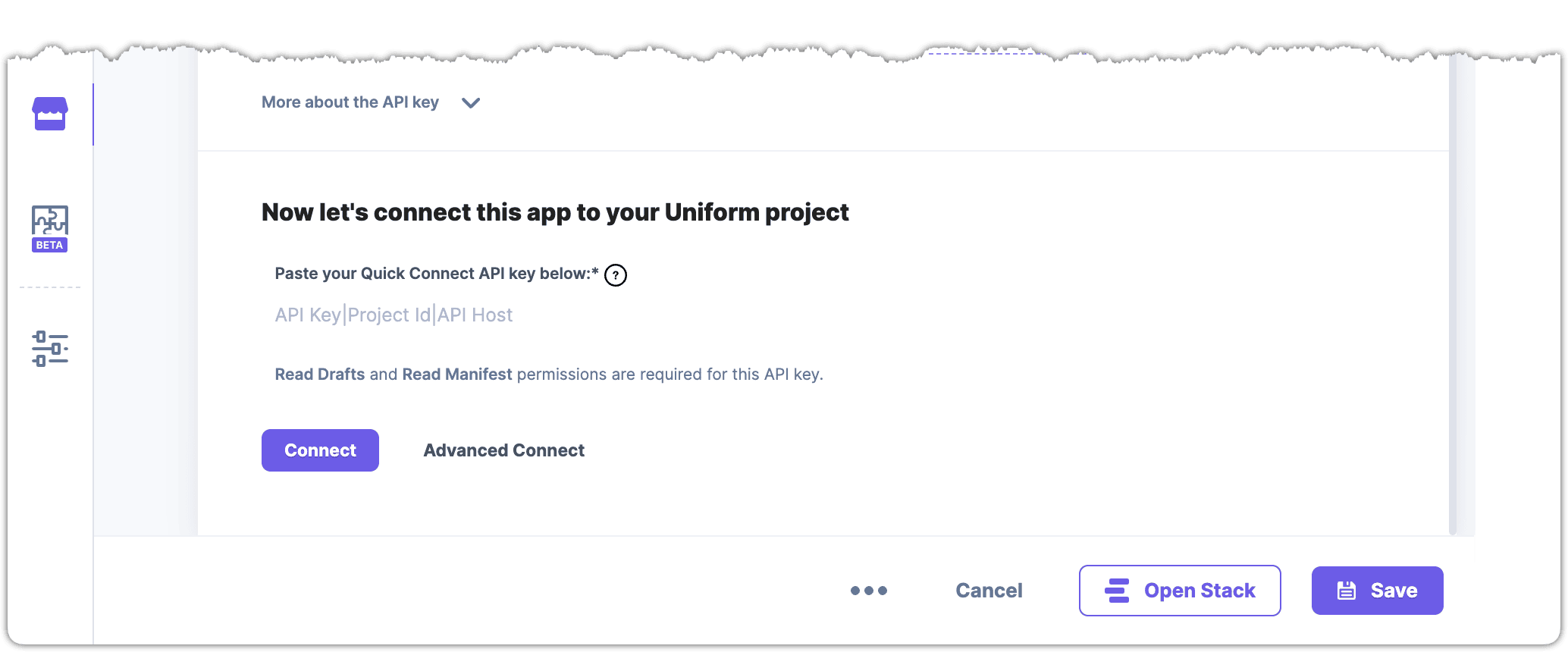The image size is (1568, 652).
Task: Click the Open Stack button label
Action: tap(1200, 591)
